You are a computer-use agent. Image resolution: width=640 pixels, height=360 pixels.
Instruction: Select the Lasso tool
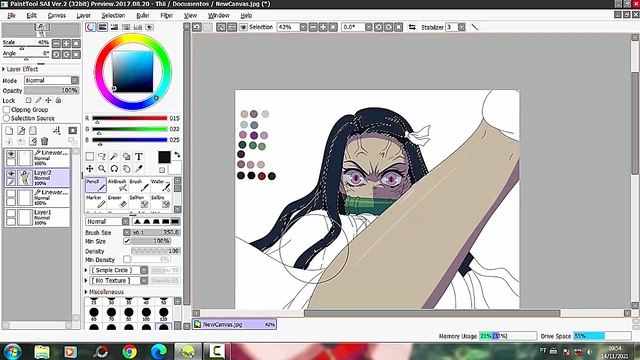[x=102, y=156]
